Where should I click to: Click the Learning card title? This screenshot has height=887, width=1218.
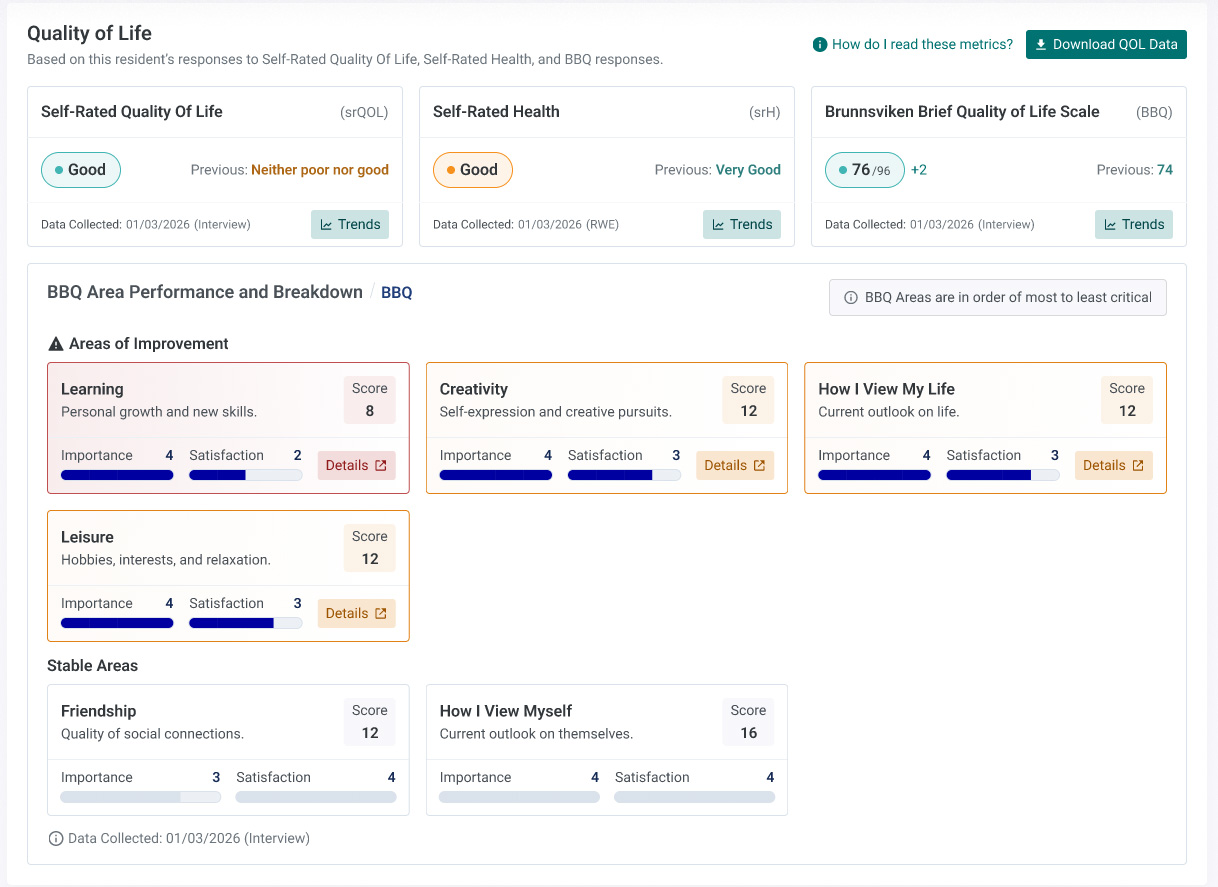(92, 389)
